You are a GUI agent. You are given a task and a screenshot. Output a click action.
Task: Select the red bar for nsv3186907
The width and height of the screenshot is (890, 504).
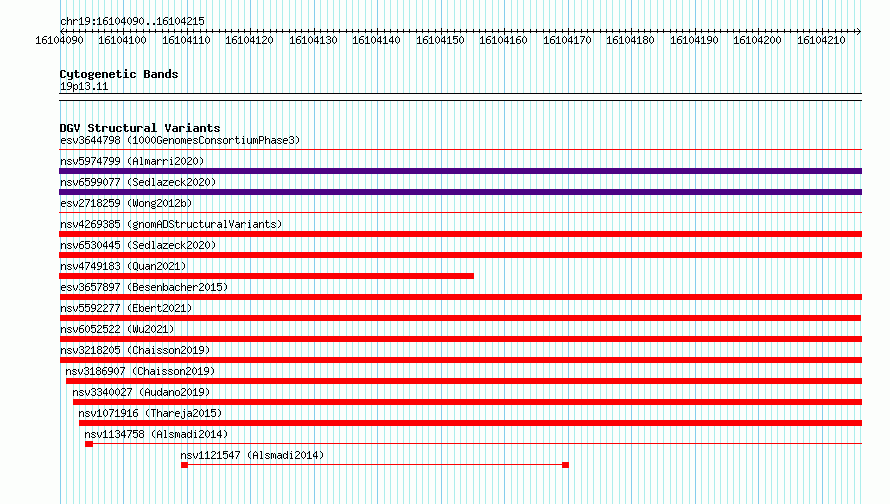(x=464, y=381)
